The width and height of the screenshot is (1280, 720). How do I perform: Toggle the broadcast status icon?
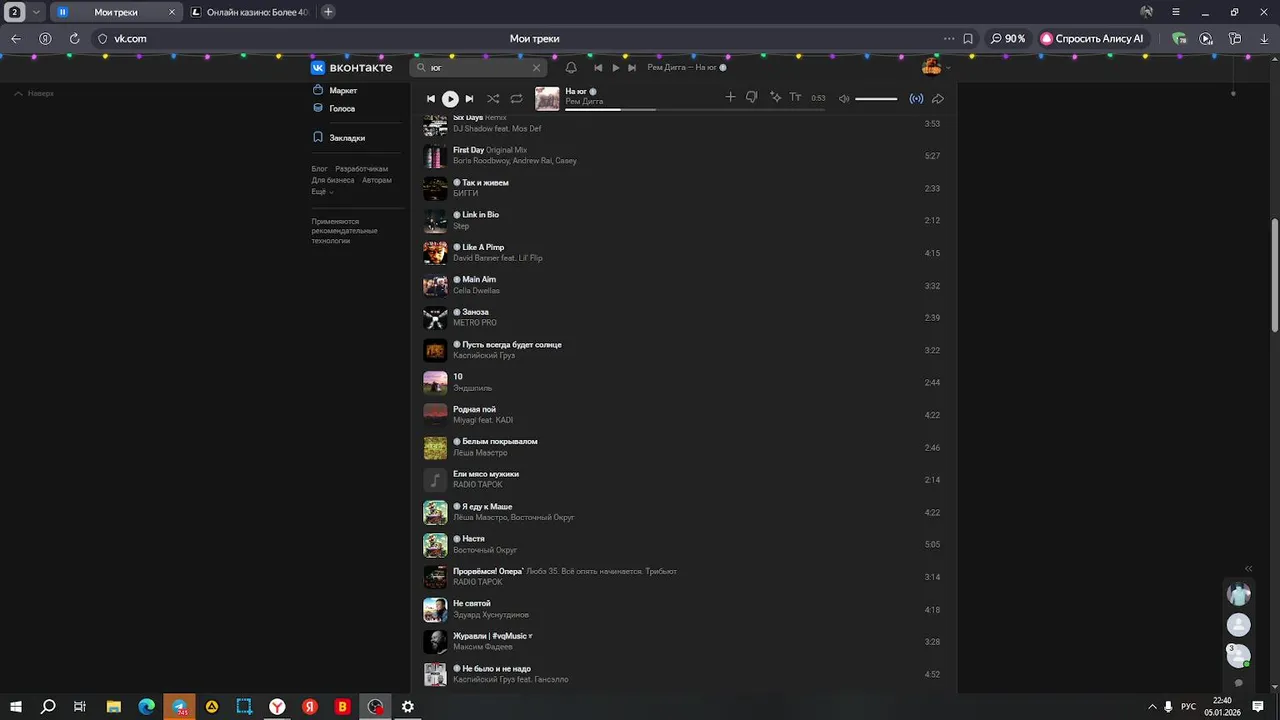tap(916, 99)
